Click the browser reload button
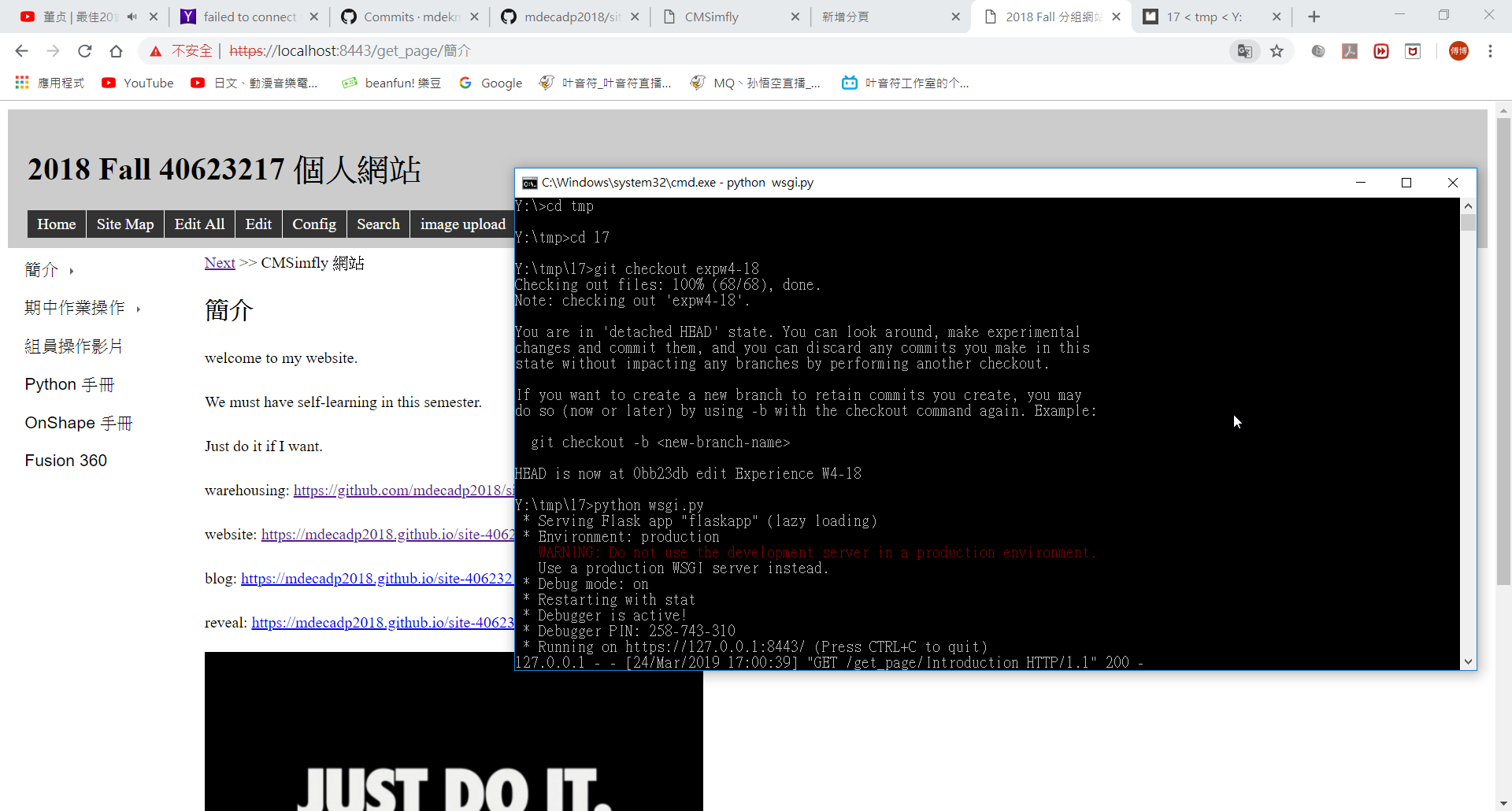Image resolution: width=1512 pixels, height=811 pixels. click(x=84, y=51)
